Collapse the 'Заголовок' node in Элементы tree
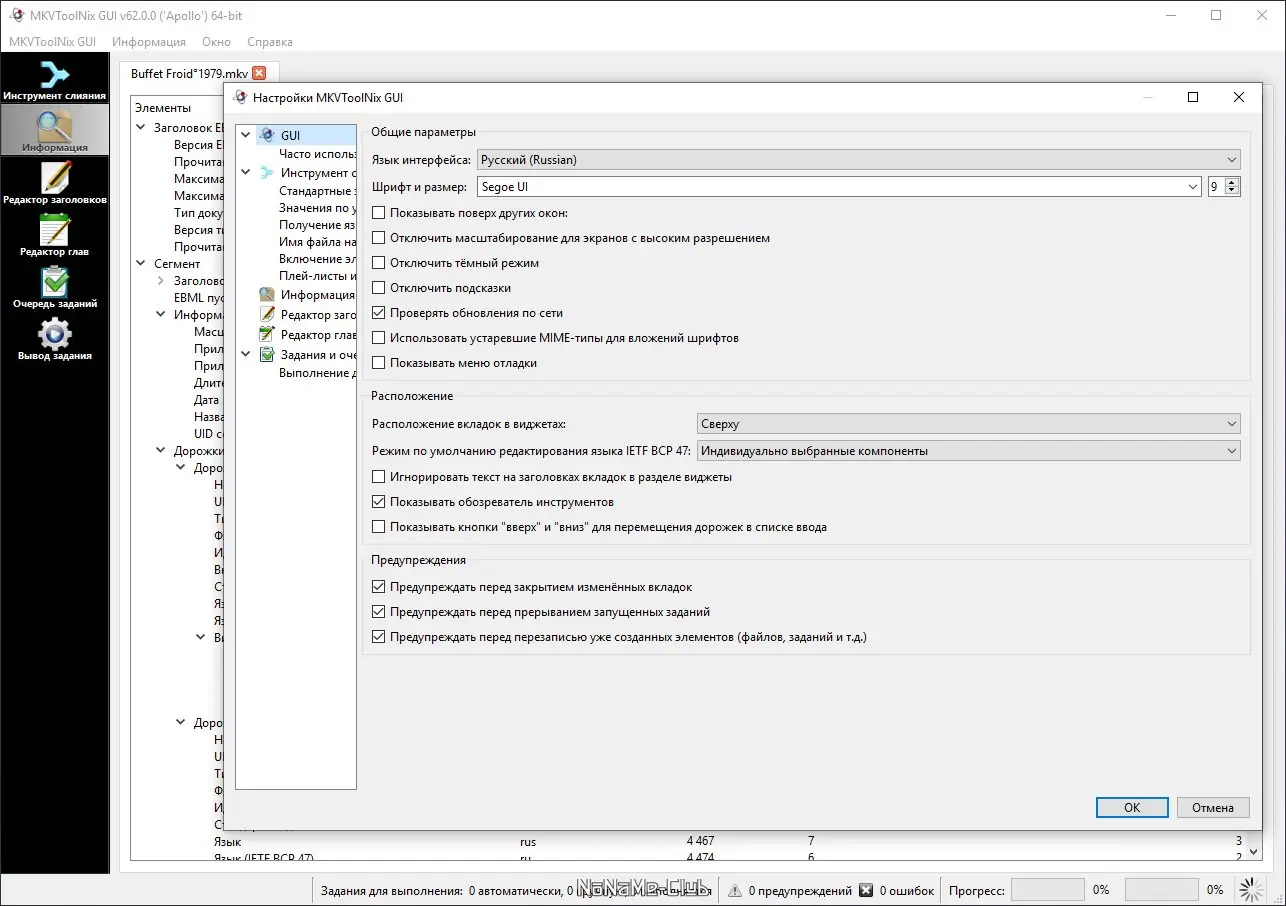The height and width of the screenshot is (906, 1286). click(x=141, y=128)
